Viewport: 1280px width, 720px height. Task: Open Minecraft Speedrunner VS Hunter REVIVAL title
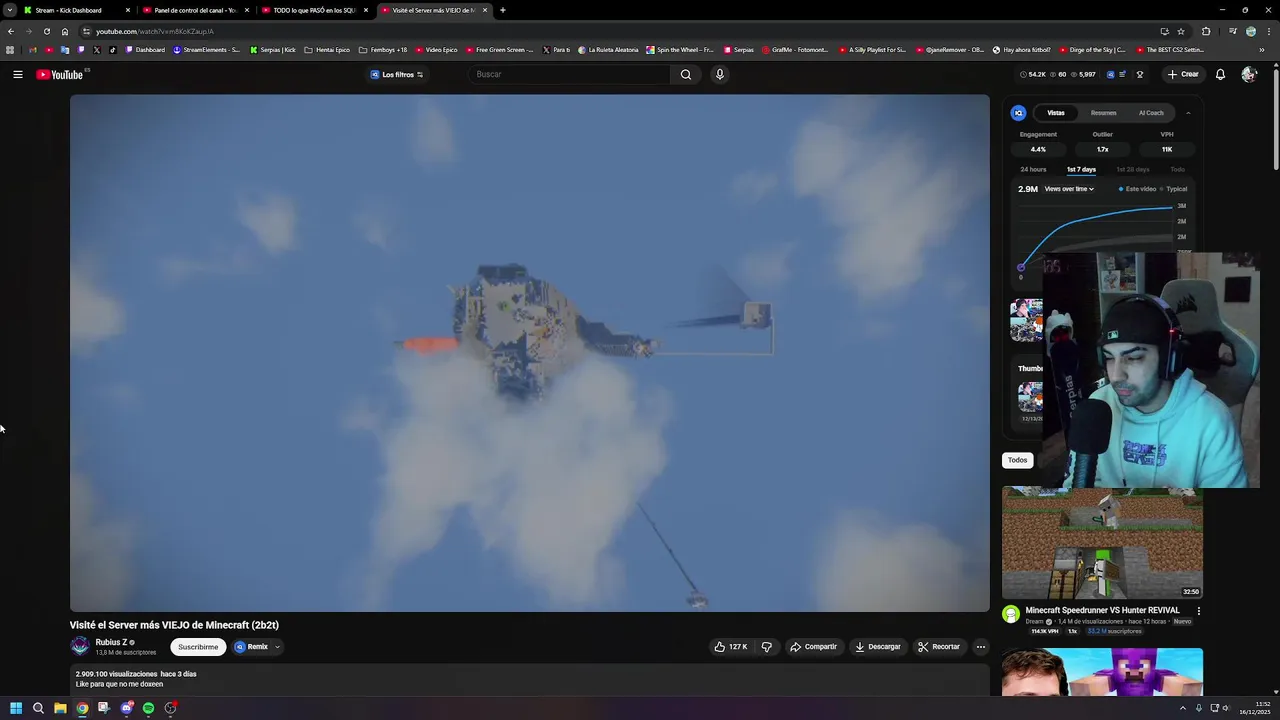click(x=1102, y=610)
